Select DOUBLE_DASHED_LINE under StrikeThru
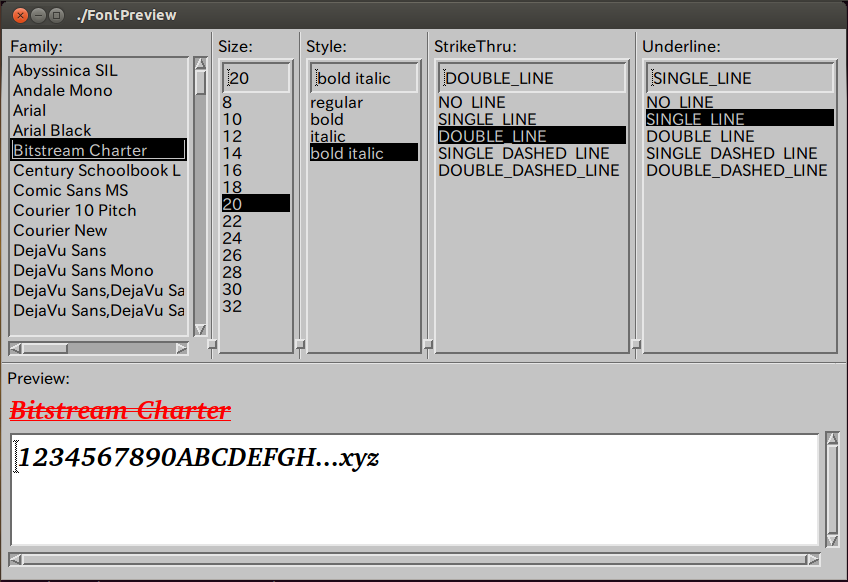Screen dimensions: 848x582 532,170
